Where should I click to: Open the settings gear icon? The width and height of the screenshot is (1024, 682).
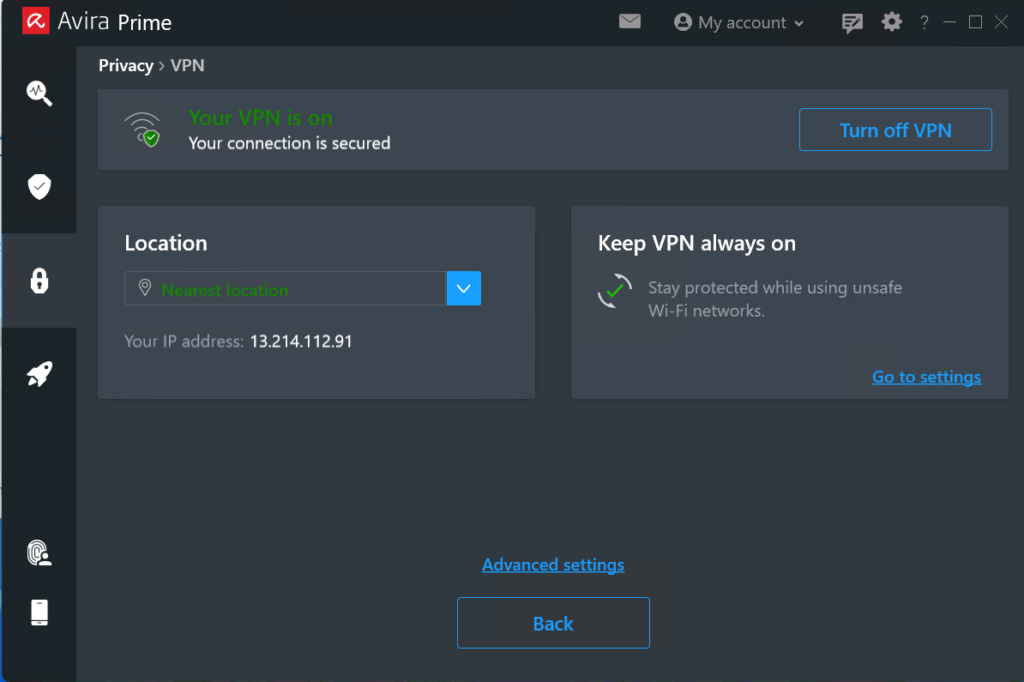pyautogui.click(x=891, y=21)
